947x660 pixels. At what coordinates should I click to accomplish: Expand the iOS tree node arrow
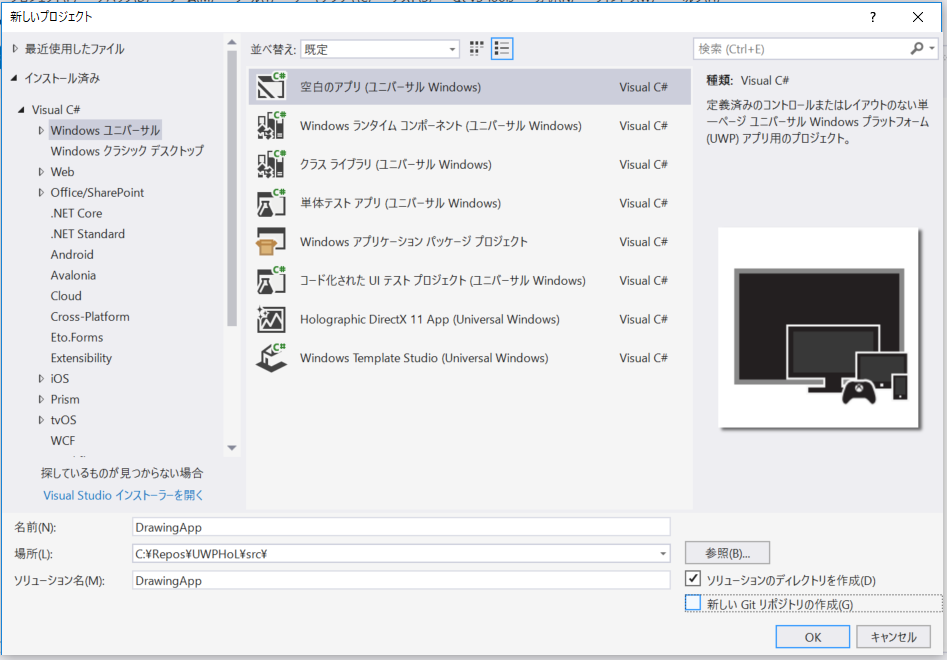(41, 378)
